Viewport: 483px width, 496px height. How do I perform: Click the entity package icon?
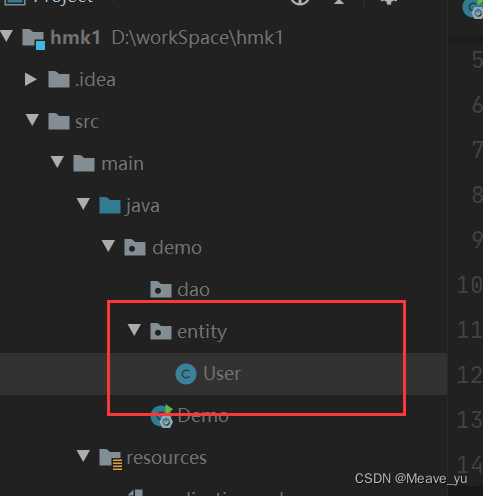pyautogui.click(x=161, y=331)
